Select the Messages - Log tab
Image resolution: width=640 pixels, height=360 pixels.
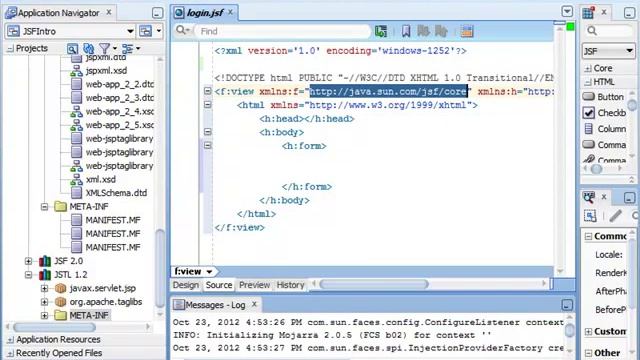pyautogui.click(x=215, y=305)
